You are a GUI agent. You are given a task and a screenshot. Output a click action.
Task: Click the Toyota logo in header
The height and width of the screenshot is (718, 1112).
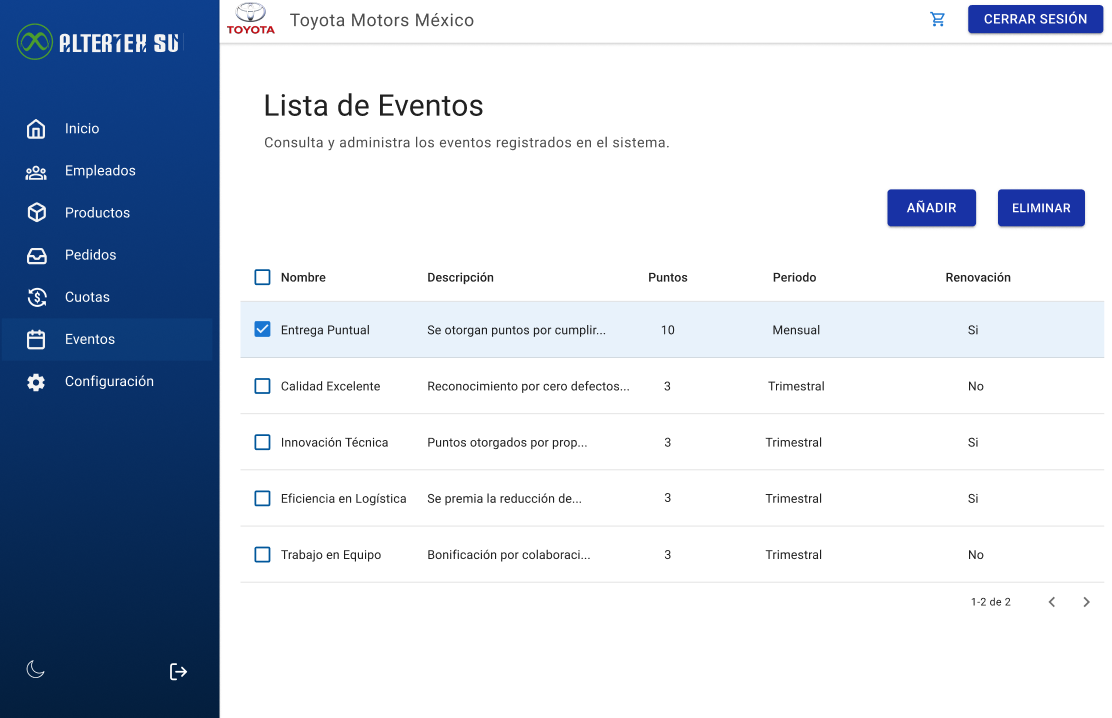[250, 19]
